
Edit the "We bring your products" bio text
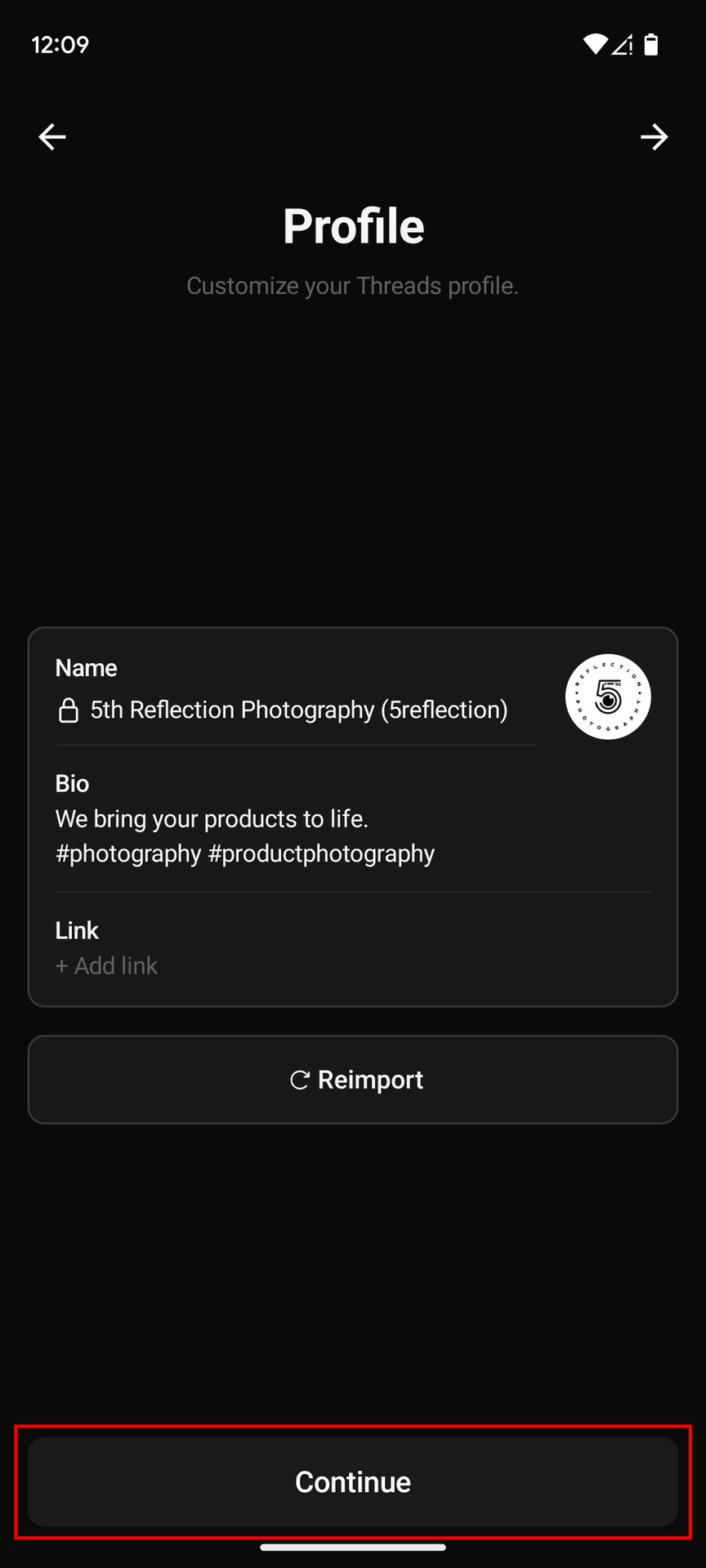212,819
